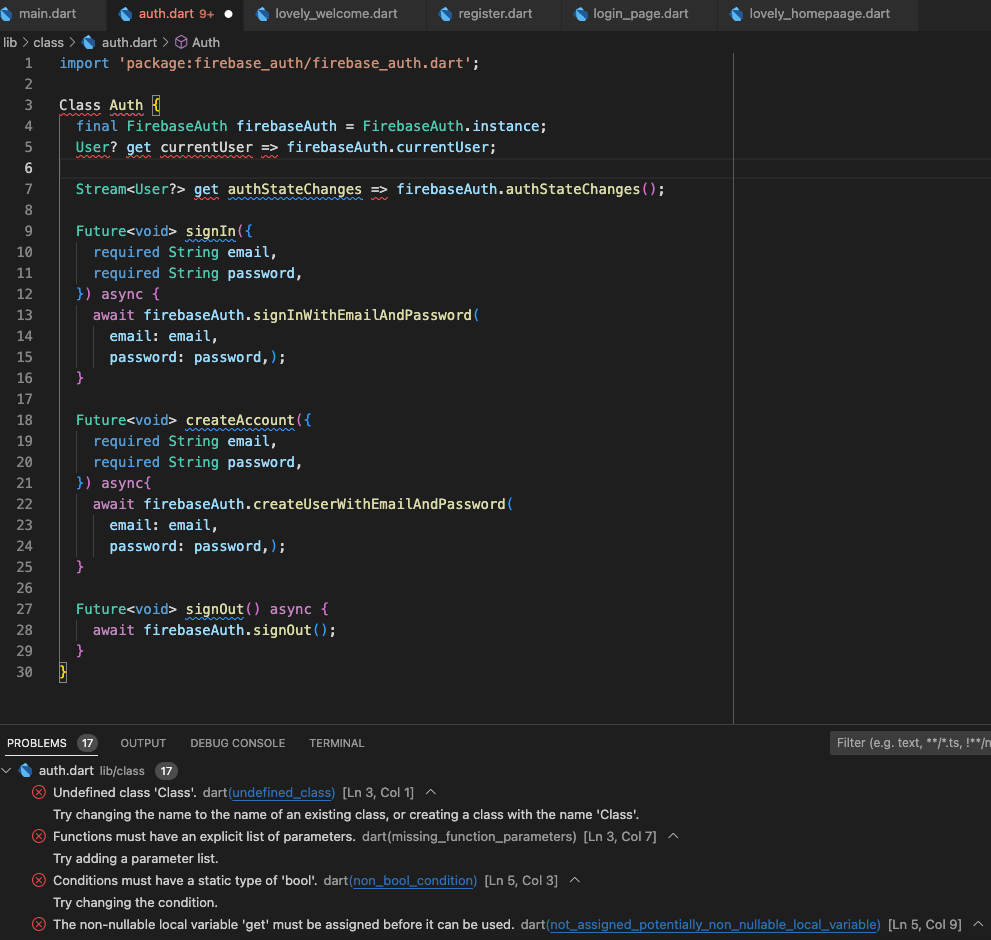Switch to the TERMINAL panel tab
Screen dimensions: 991x940
point(336,743)
